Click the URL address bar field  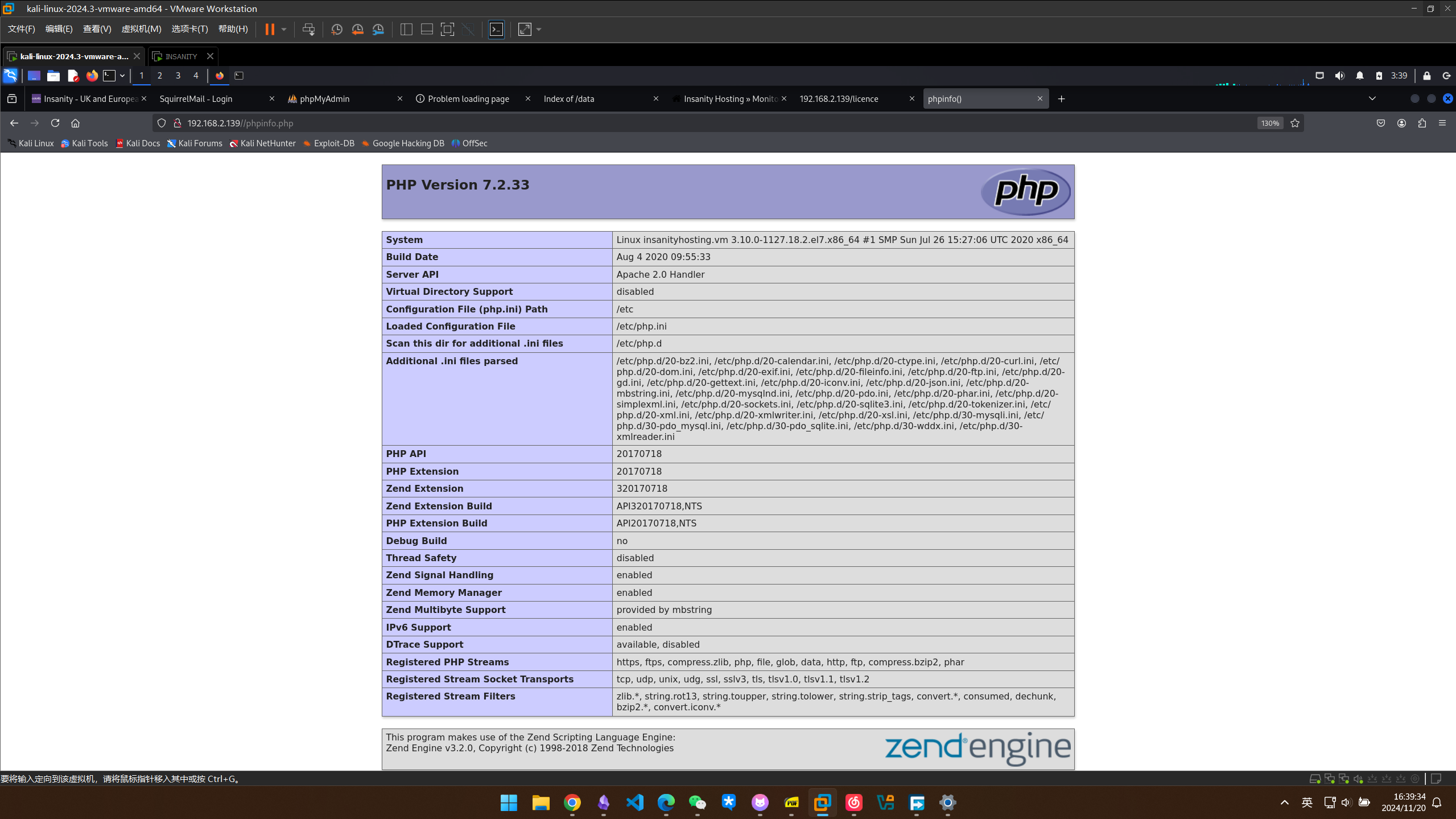pos(683,123)
